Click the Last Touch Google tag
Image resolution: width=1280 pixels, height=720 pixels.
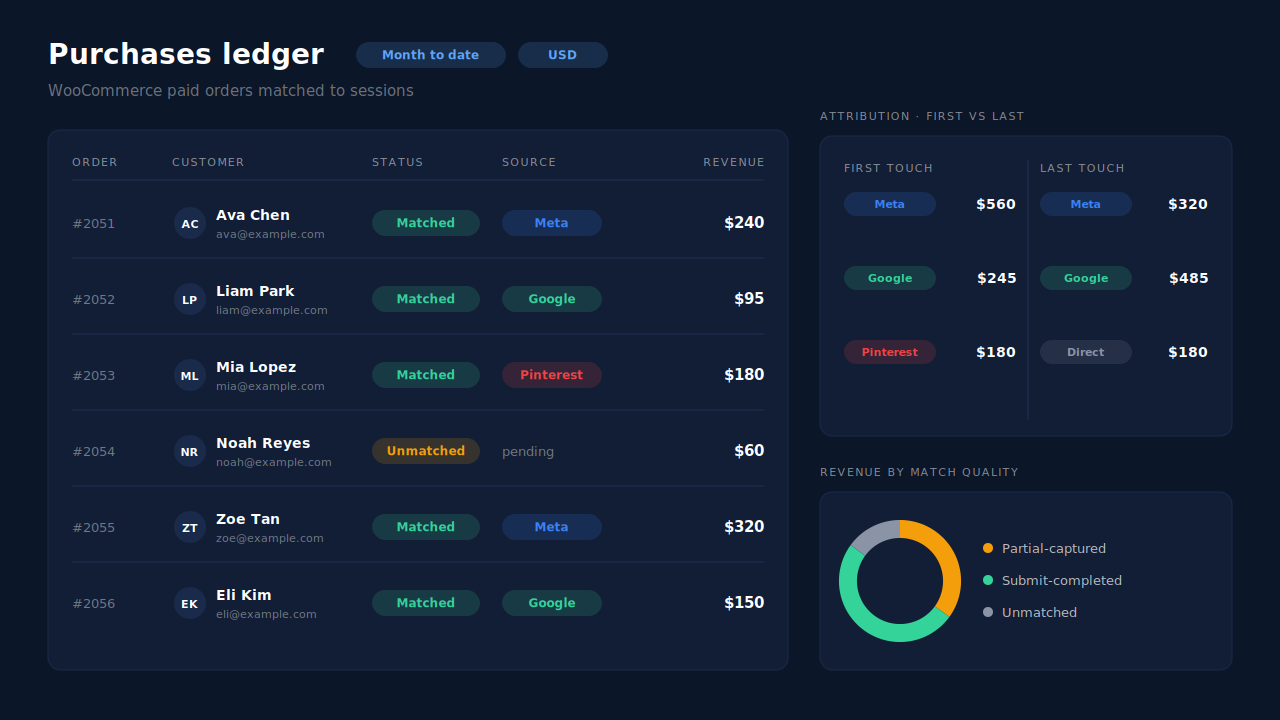point(1086,278)
